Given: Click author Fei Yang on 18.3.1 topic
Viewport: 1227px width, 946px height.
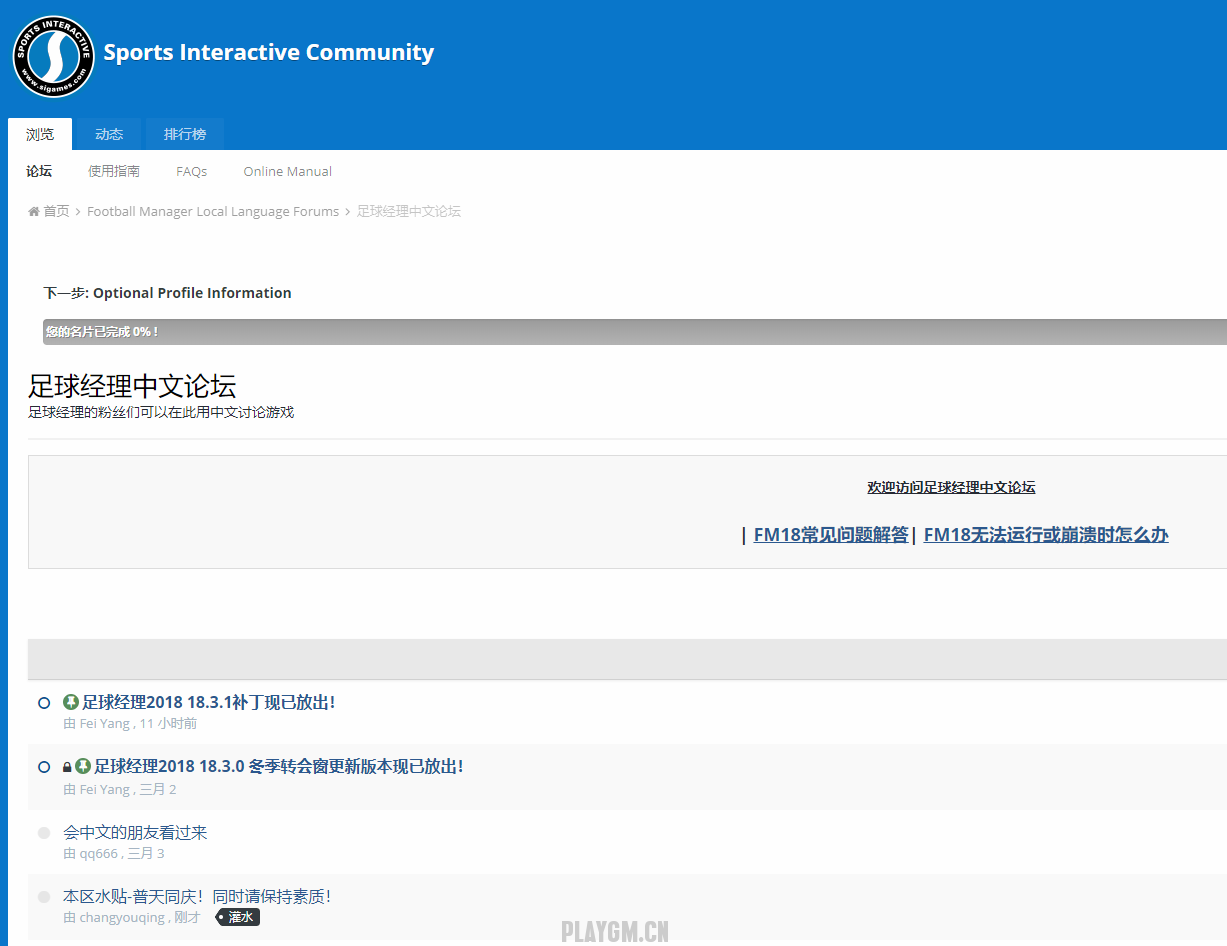Looking at the screenshot, I should coord(105,723).
